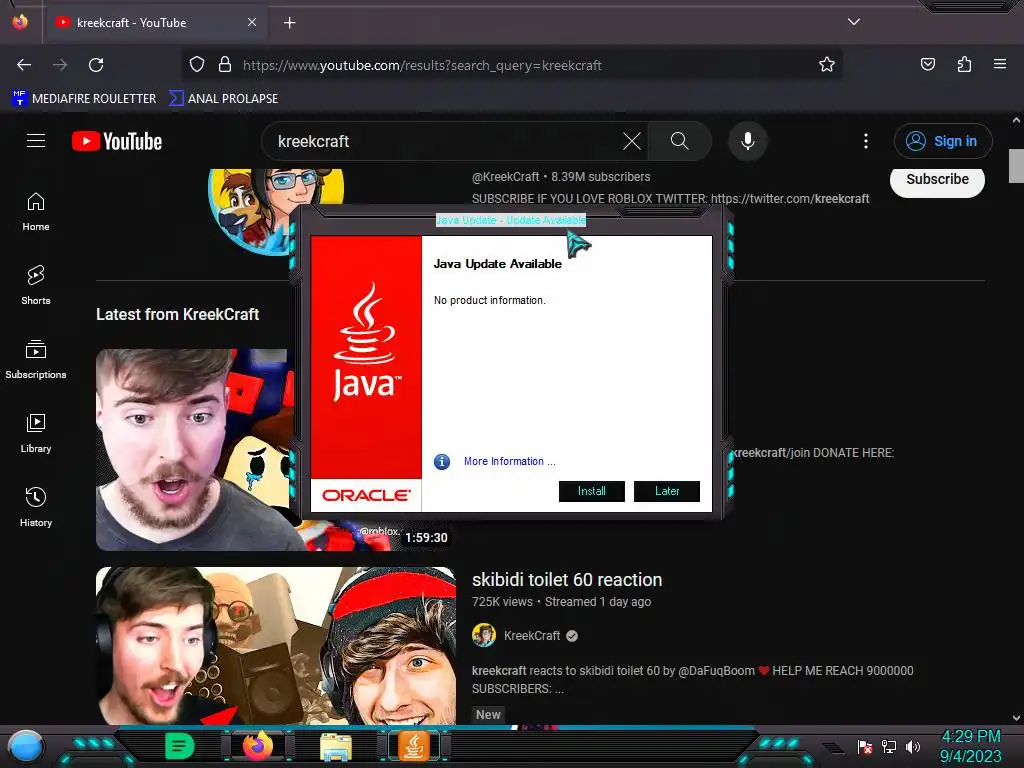This screenshot has height=768, width=1024.
Task: Open the Action Center flag tray icon
Action: pyautogui.click(x=865, y=746)
